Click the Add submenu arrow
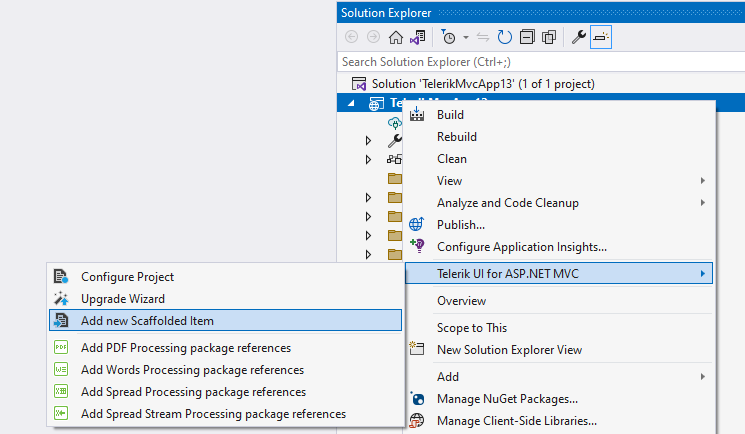 [702, 377]
